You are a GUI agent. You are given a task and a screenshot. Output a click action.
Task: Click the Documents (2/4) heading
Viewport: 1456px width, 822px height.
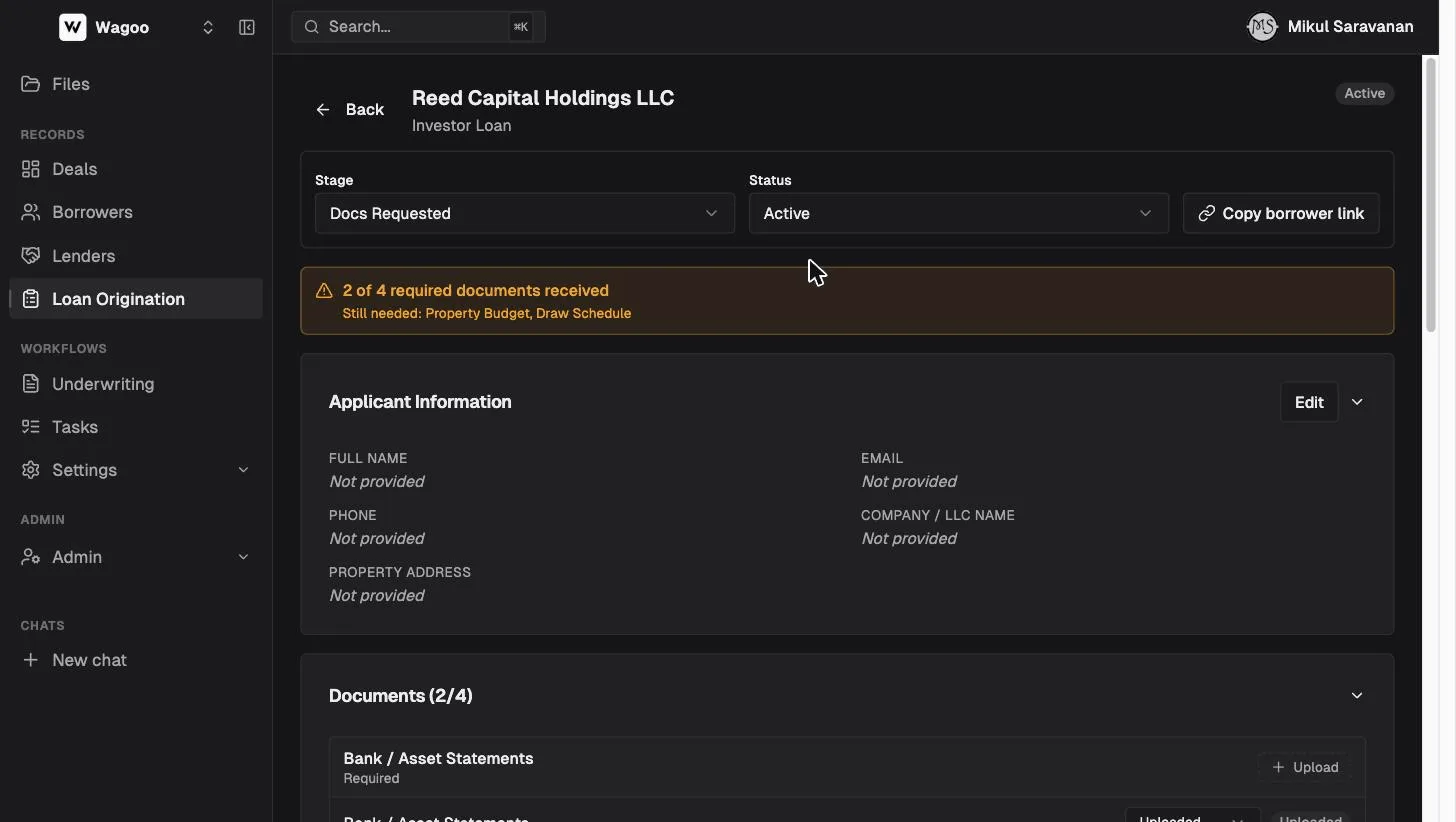click(x=401, y=696)
